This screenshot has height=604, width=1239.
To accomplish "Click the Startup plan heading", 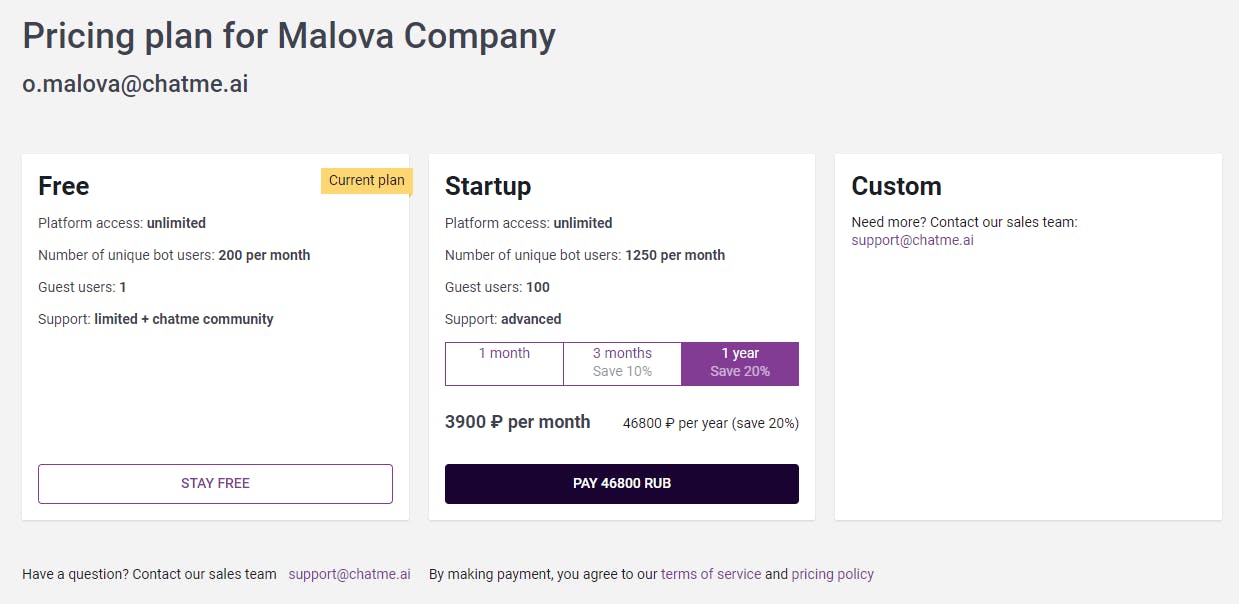I will coord(488,186).
